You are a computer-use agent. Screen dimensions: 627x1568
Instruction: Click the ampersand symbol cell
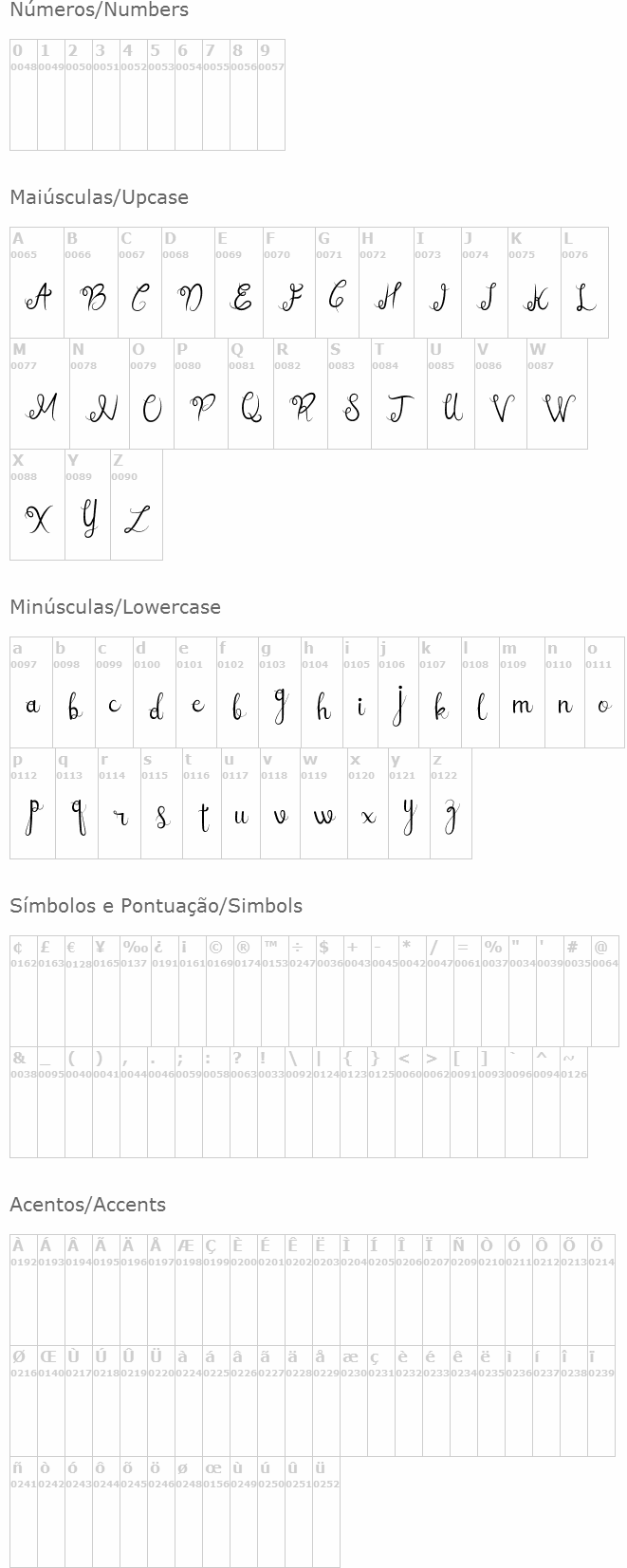coord(24,1102)
